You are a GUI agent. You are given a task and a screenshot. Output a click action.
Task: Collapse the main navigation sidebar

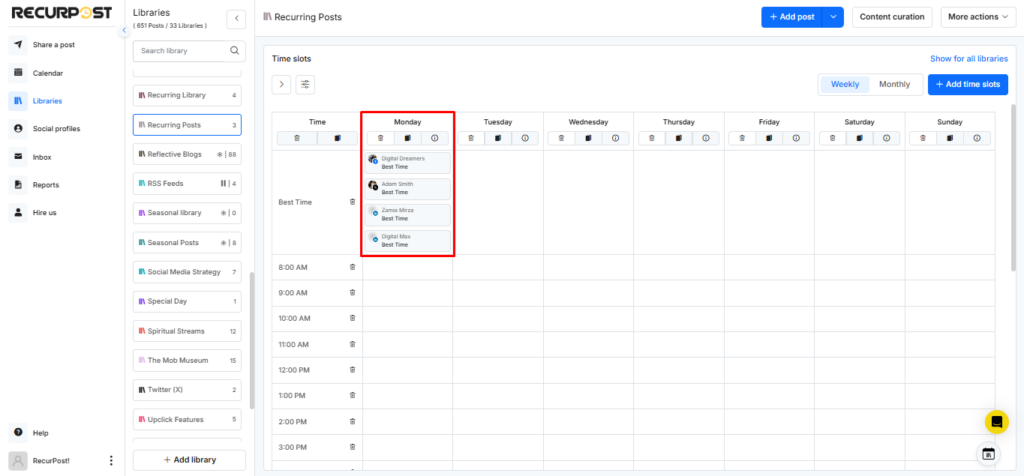pyautogui.click(x=124, y=31)
